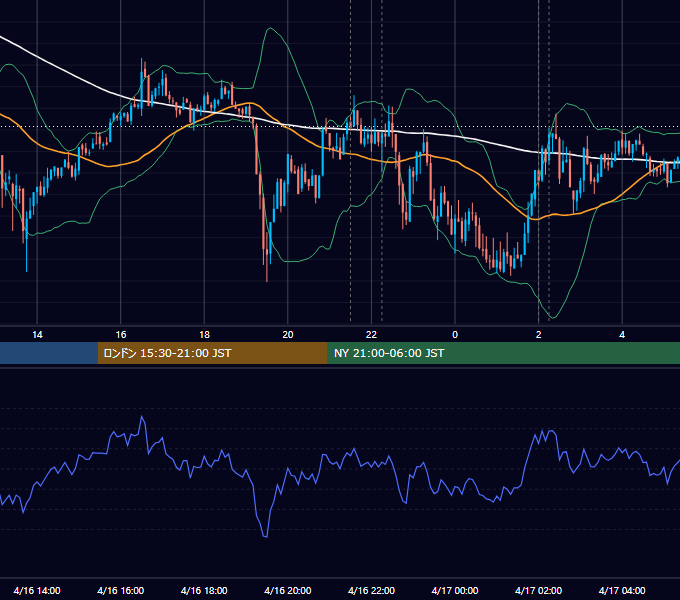Image resolution: width=680 pixels, height=600 pixels.
Task: Click hour label 2 on chart axis
Action: (539, 335)
